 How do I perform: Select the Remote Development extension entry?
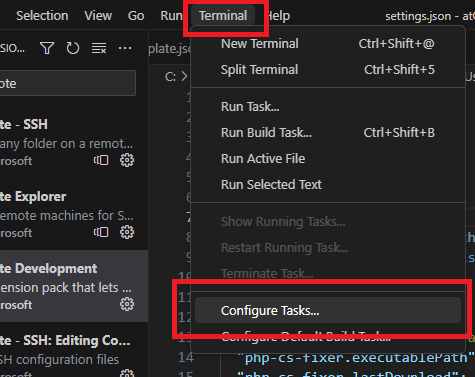[x=74, y=286]
